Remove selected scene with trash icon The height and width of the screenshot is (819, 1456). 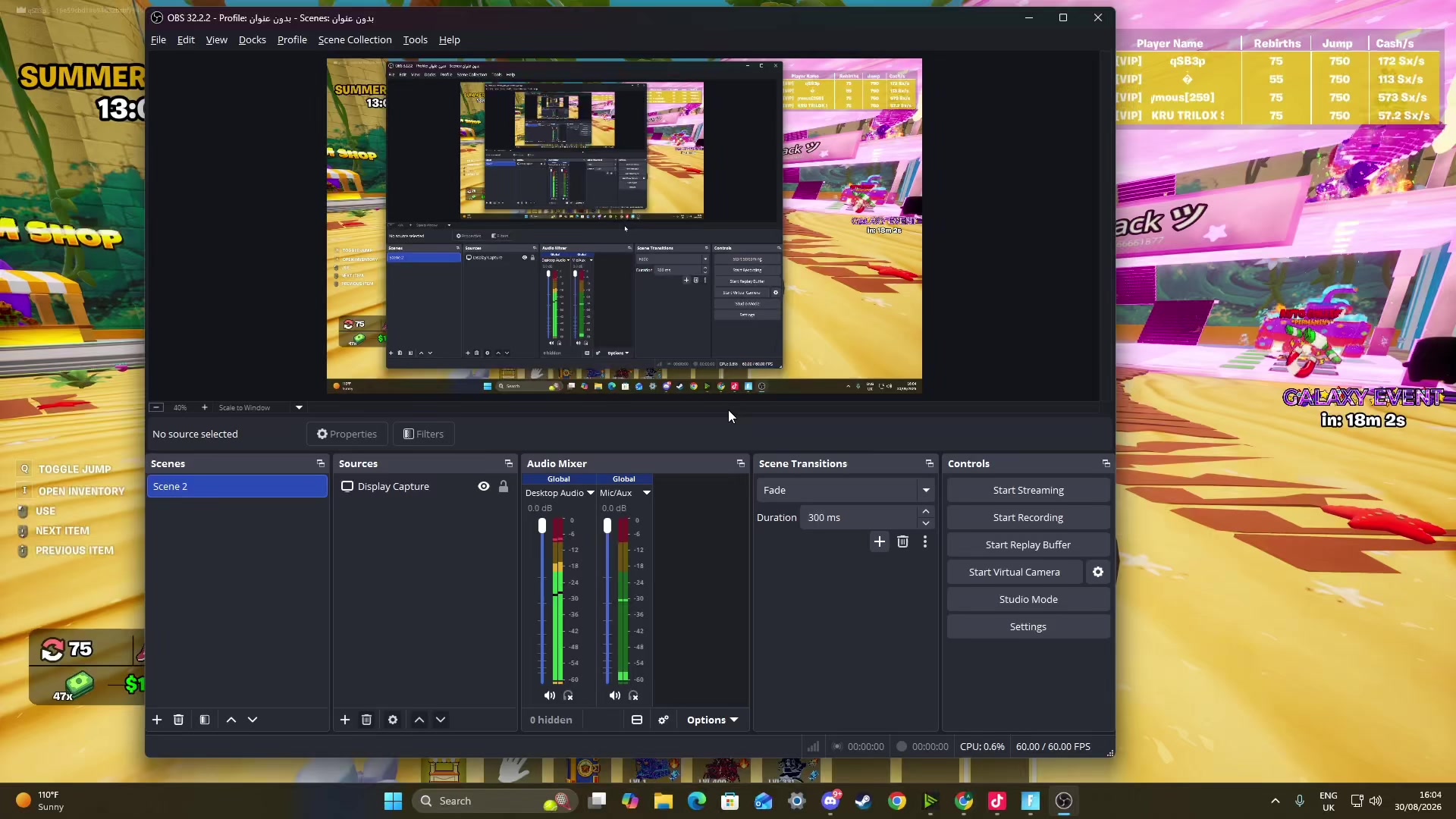[178, 720]
